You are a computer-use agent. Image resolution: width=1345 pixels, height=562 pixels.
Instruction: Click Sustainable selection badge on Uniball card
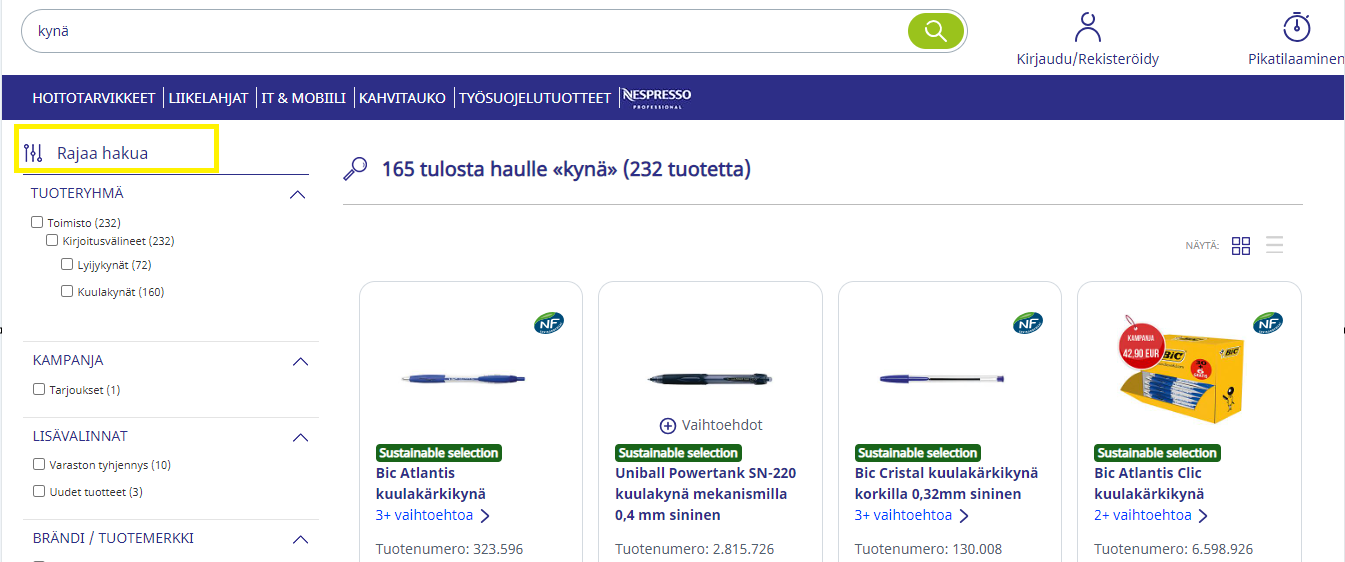tap(678, 453)
